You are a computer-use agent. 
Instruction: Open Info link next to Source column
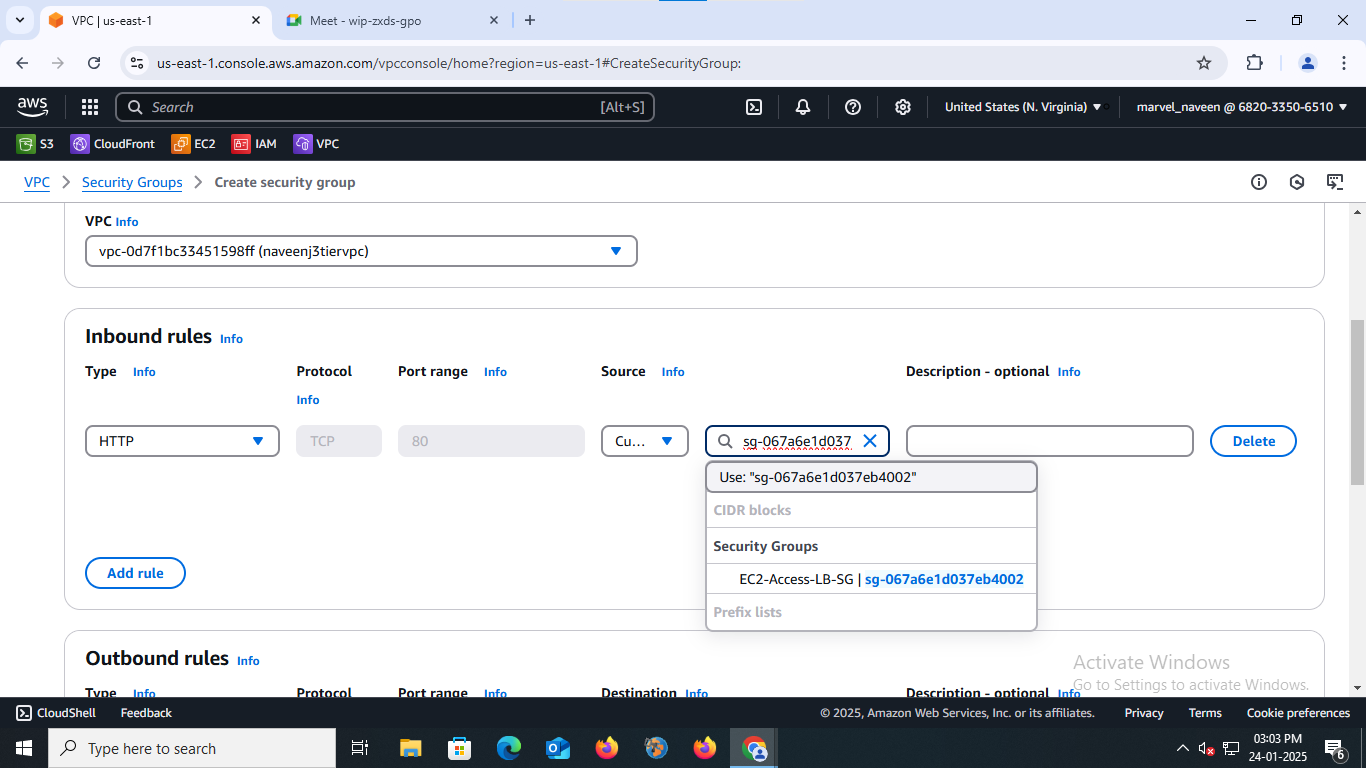point(673,372)
